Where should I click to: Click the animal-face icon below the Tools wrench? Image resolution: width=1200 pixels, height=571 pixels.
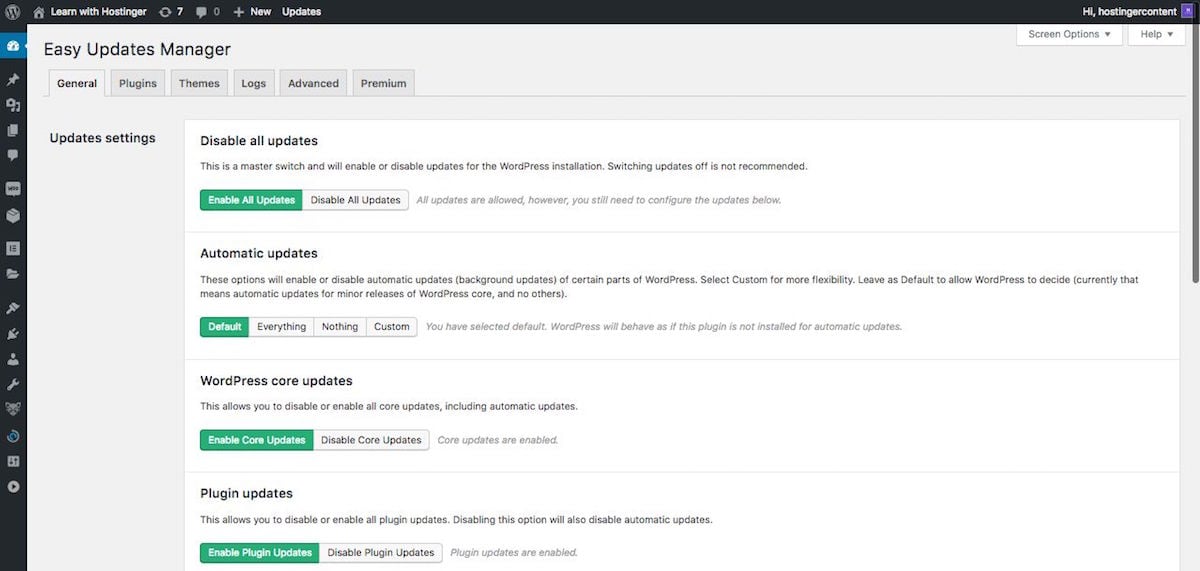(13, 409)
